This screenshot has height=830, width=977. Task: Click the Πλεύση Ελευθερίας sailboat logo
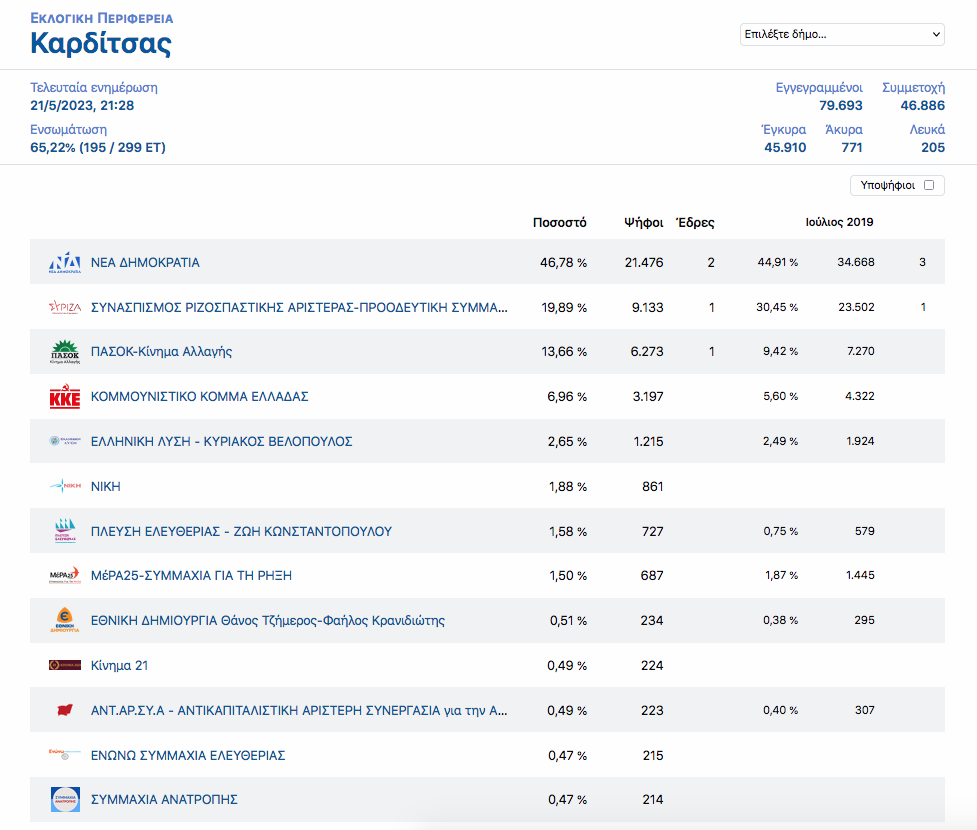[65, 531]
